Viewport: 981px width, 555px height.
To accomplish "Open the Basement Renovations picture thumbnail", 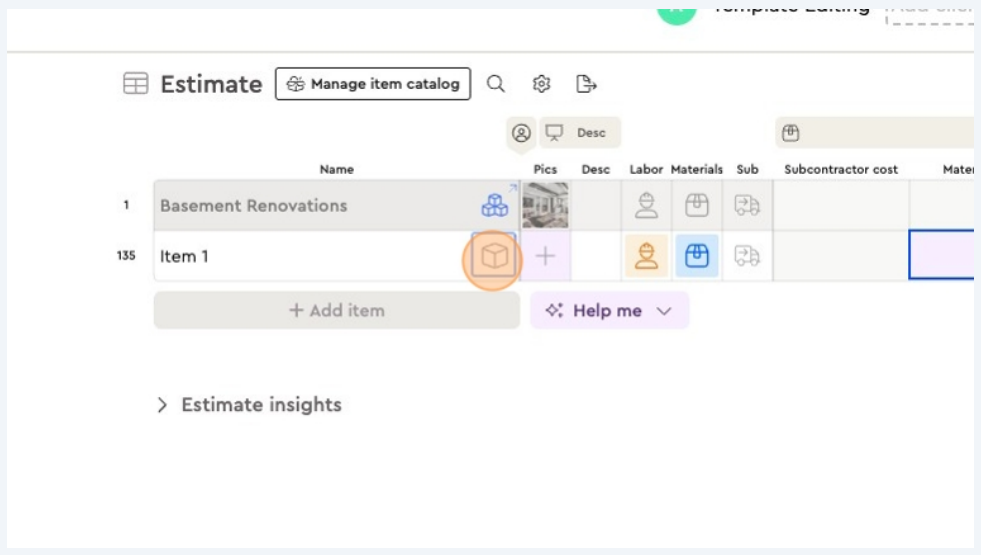I will pos(545,206).
